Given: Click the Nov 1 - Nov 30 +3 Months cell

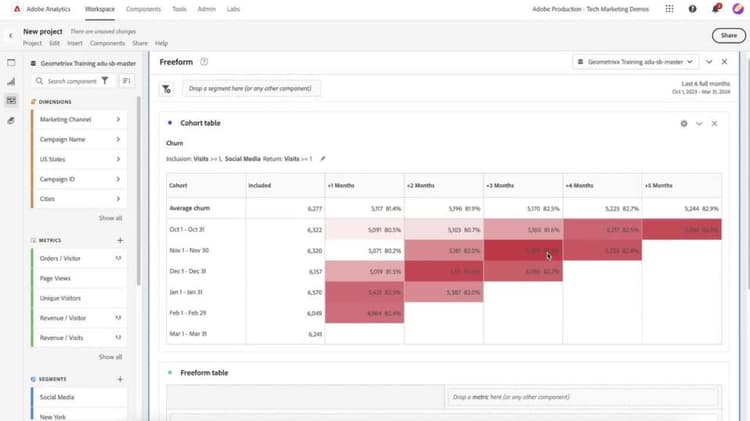Looking at the screenshot, I should (523, 251).
